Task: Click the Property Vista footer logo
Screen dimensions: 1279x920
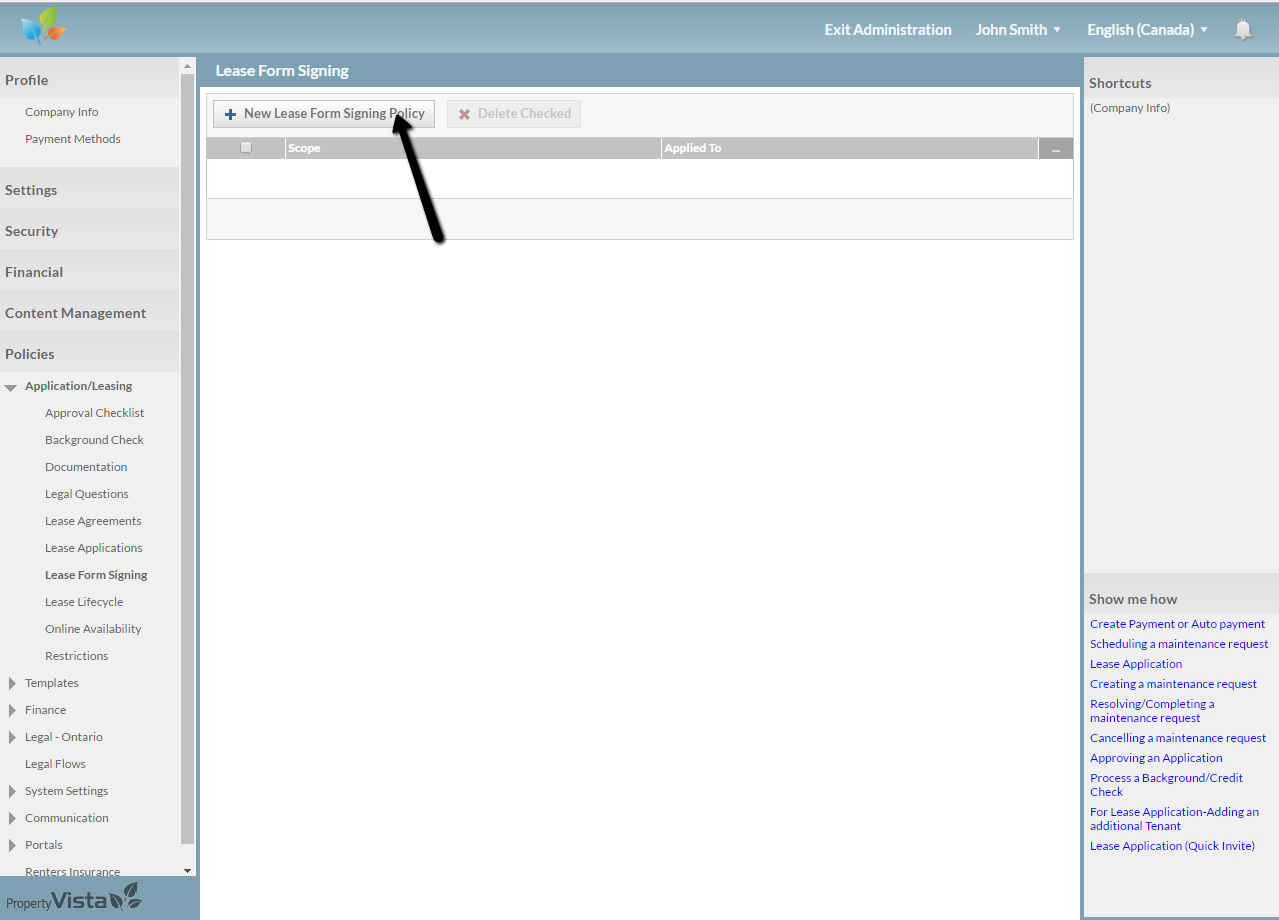Action: point(74,899)
